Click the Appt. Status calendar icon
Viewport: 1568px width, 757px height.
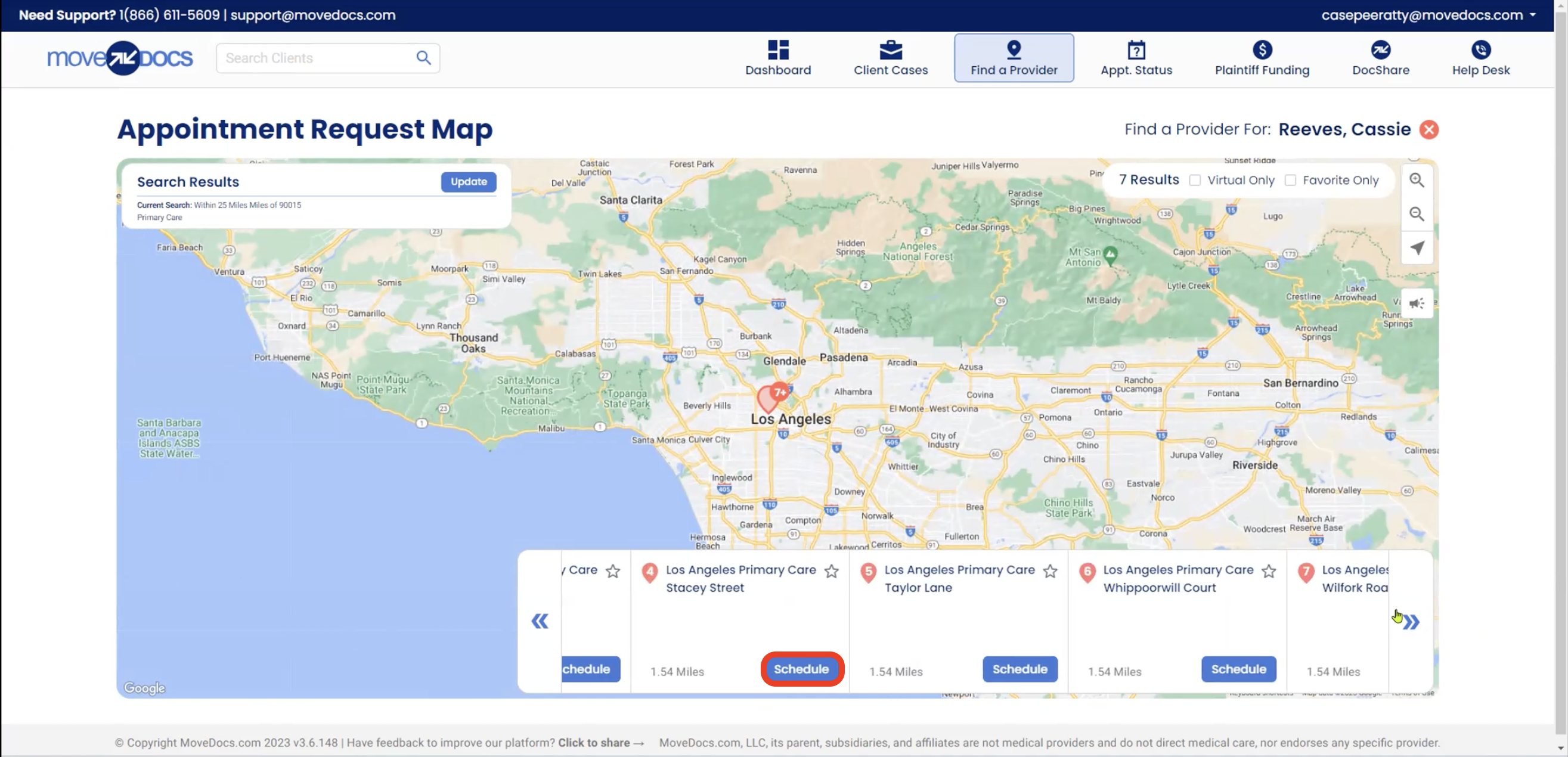click(x=1136, y=50)
